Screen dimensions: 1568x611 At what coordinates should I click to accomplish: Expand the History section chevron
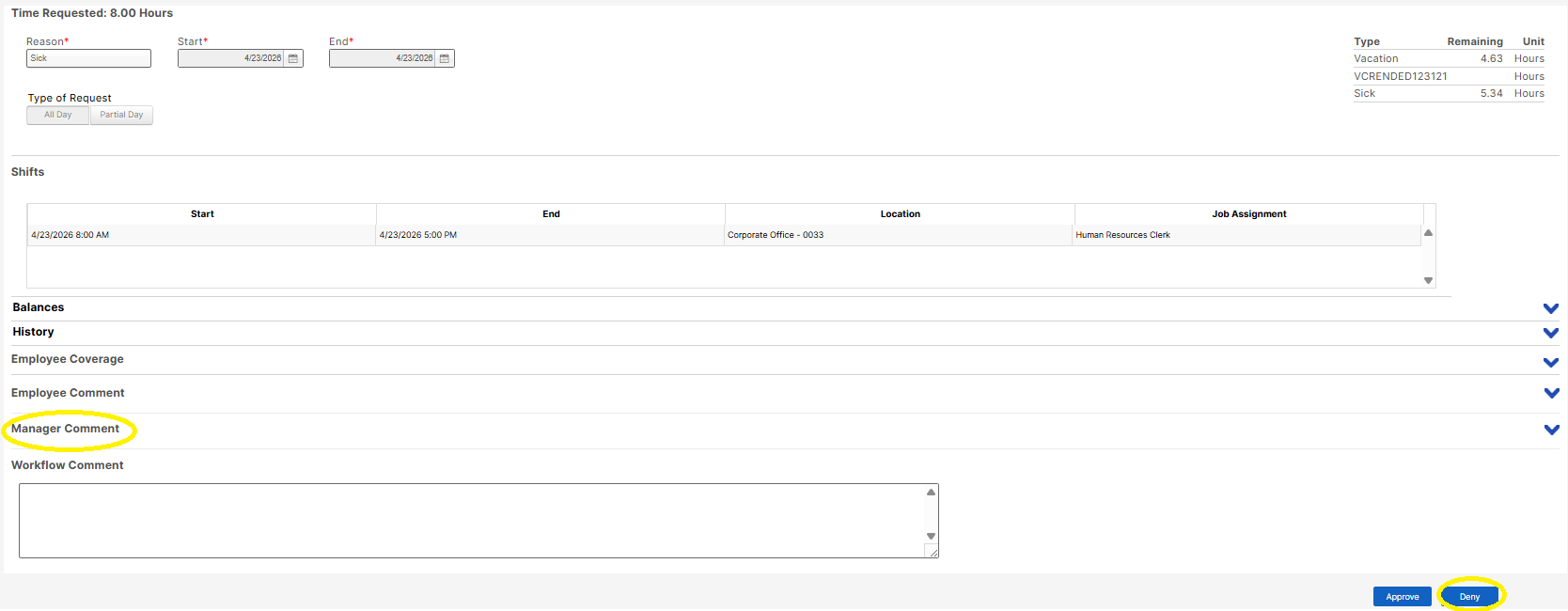1551,333
